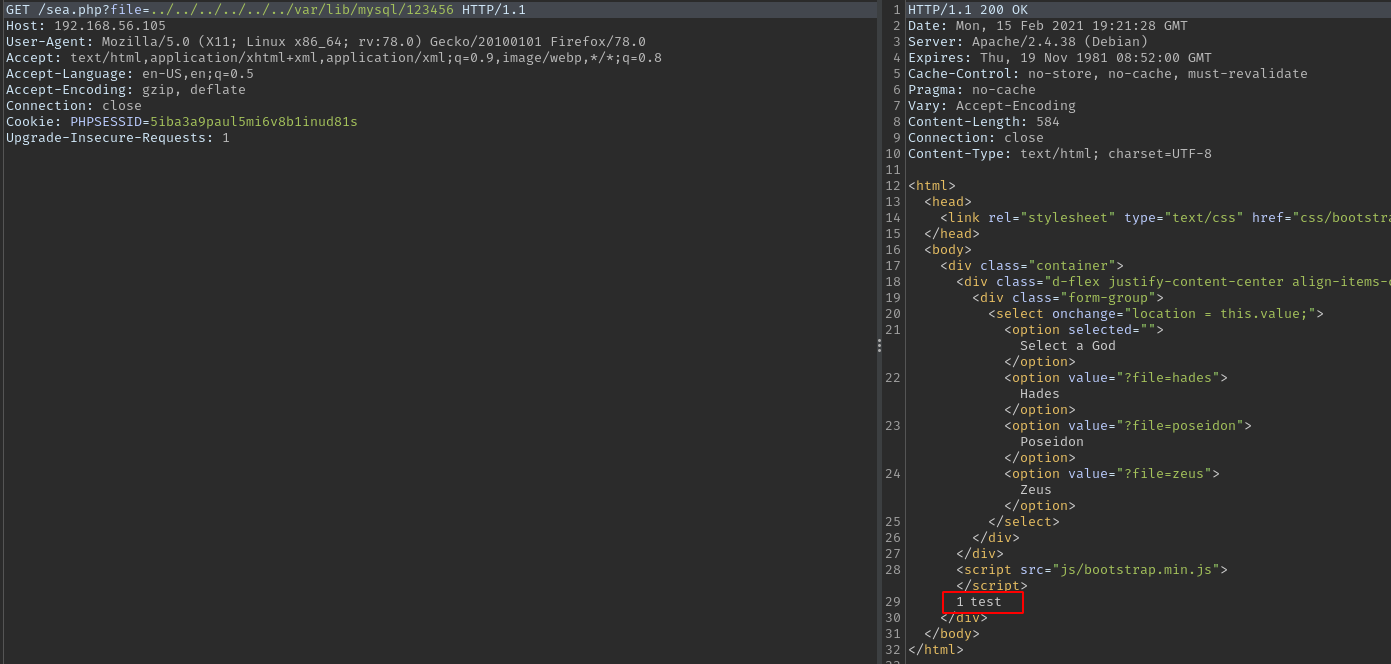The height and width of the screenshot is (664, 1391).
Task: Select the Content-Length value 584
Action: coord(1048,122)
